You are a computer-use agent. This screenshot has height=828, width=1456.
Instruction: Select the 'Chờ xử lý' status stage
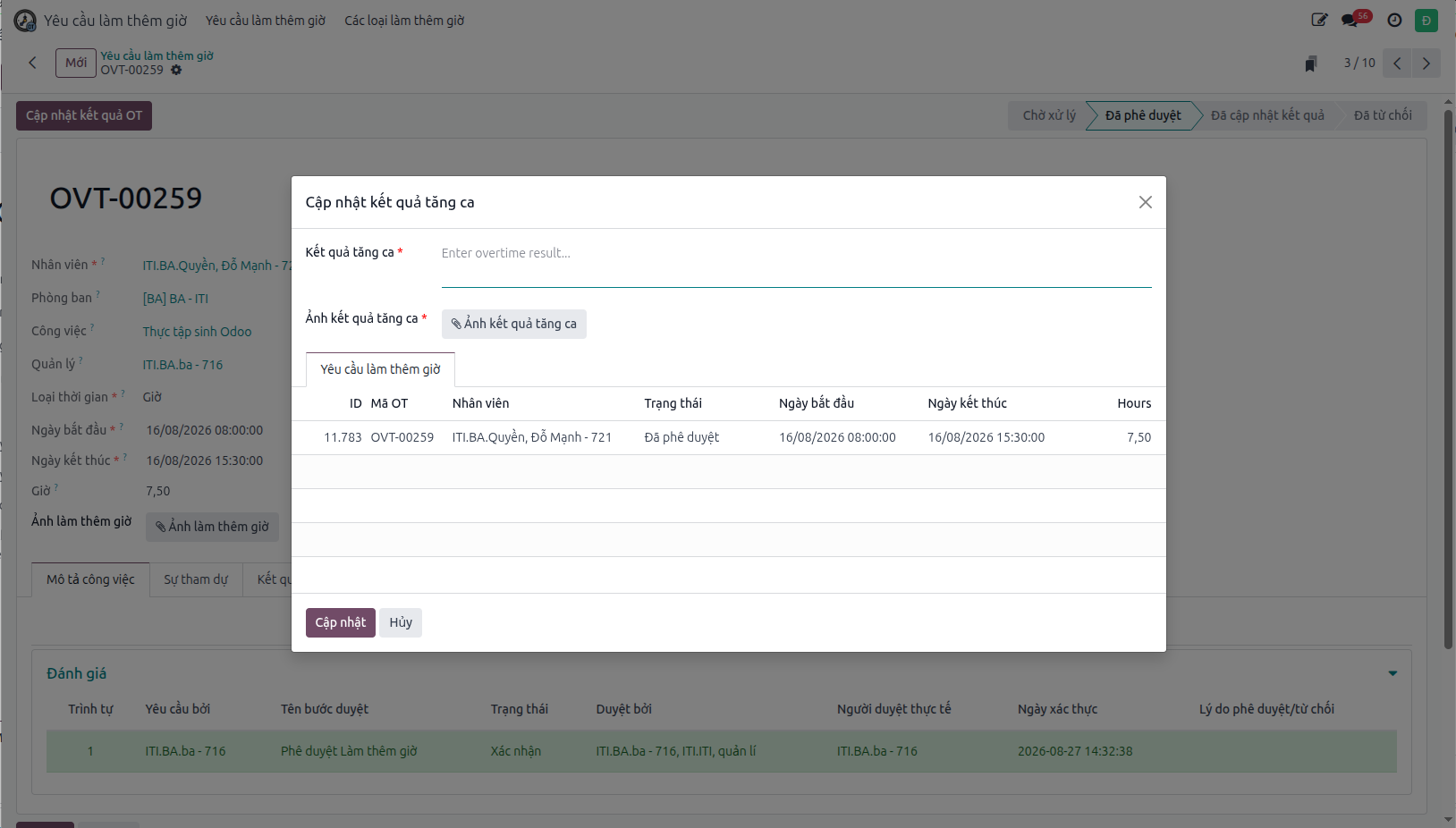click(x=1049, y=115)
